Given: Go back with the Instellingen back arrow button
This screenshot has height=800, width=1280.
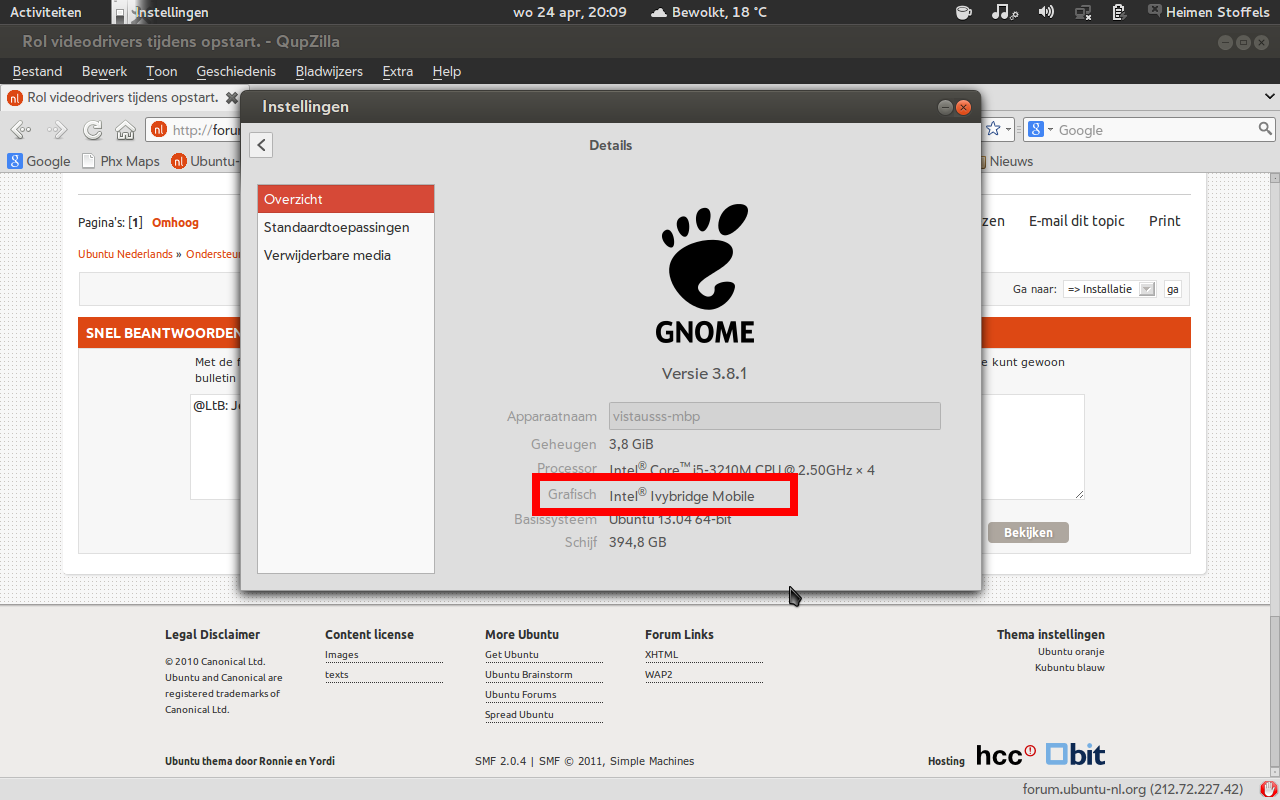Looking at the screenshot, I should pyautogui.click(x=261, y=145).
